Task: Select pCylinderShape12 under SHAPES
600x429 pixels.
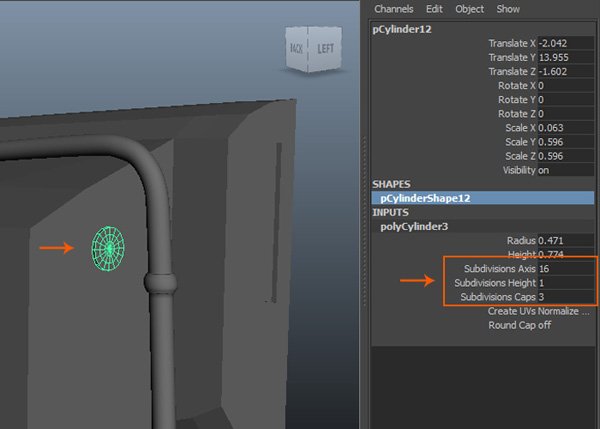Action: tap(483, 198)
